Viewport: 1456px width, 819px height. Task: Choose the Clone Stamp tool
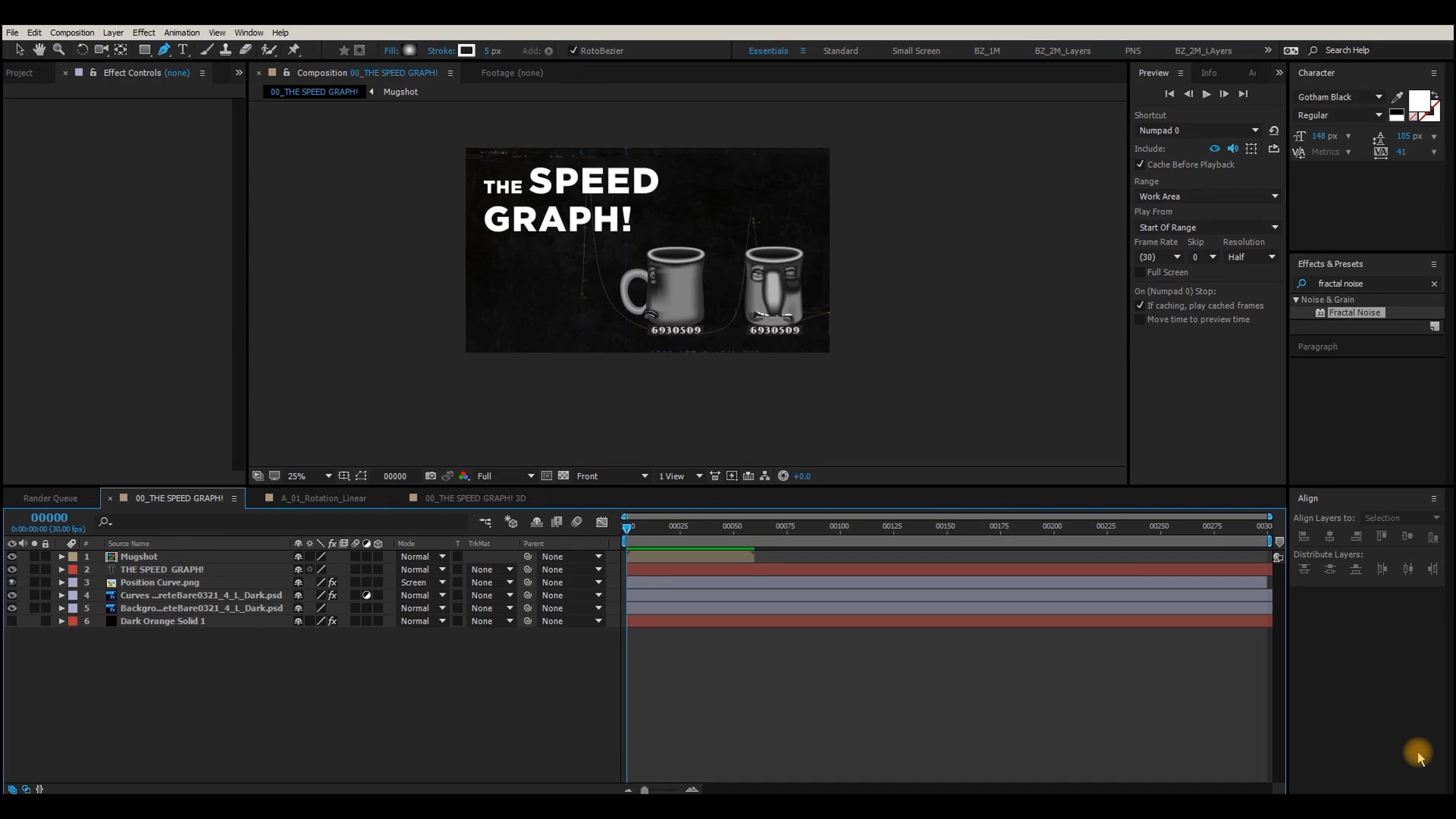225,50
